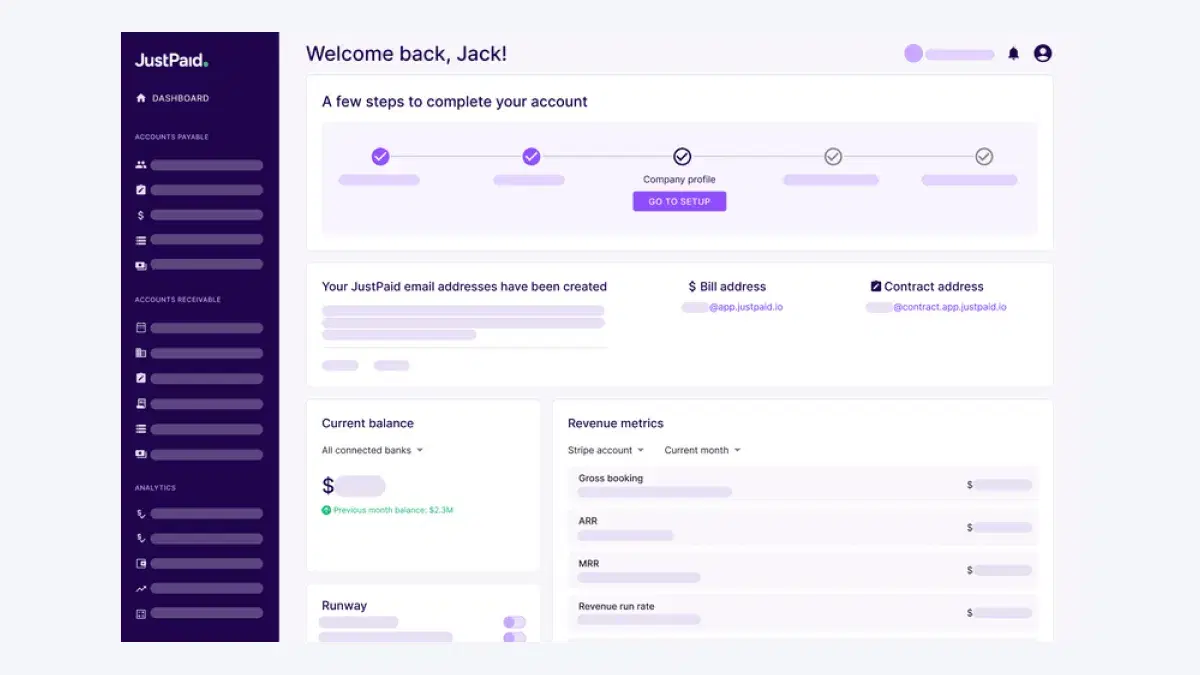Select the pencil icon under Accounts Payable
This screenshot has height=675, width=1200.
[x=141, y=190]
